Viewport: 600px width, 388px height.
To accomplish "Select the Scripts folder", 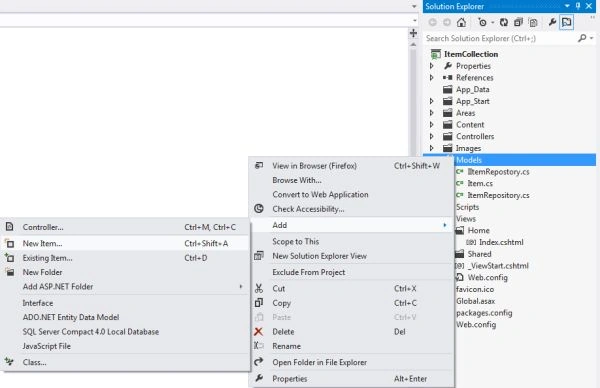I will tap(467, 207).
